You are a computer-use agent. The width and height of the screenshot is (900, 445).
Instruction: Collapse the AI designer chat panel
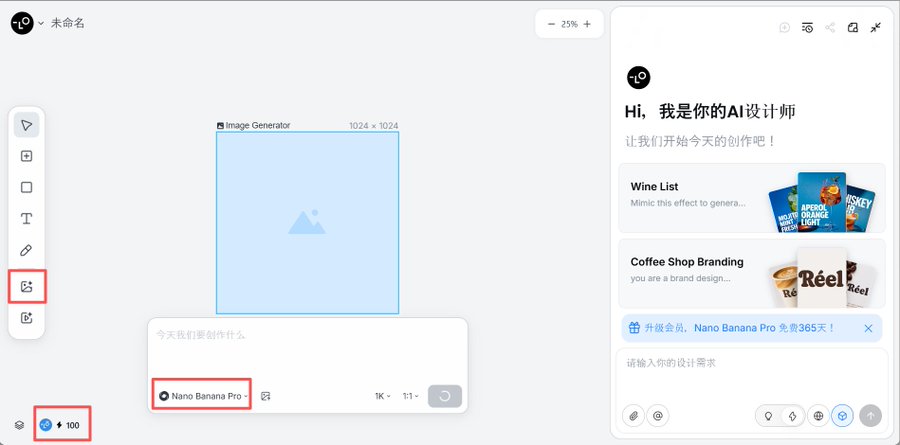[x=876, y=27]
